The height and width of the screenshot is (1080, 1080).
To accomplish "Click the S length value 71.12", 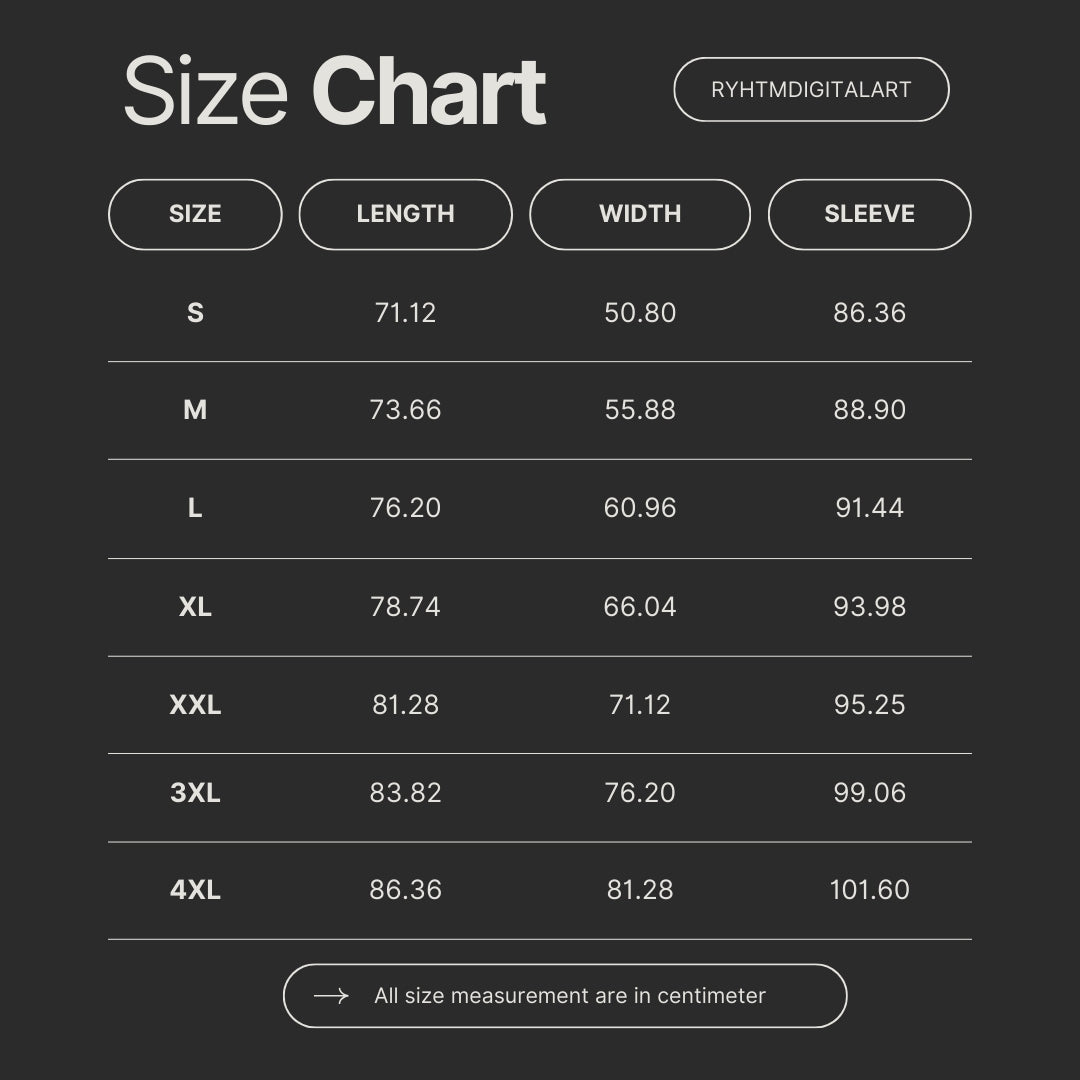I will coord(405,313).
